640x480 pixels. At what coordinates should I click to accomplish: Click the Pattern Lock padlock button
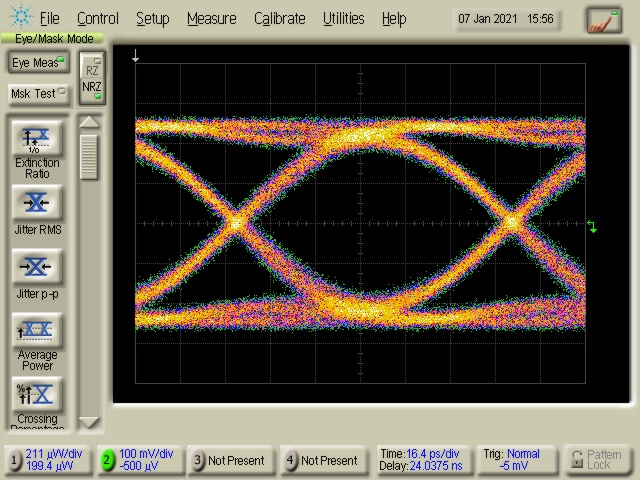click(x=597, y=460)
